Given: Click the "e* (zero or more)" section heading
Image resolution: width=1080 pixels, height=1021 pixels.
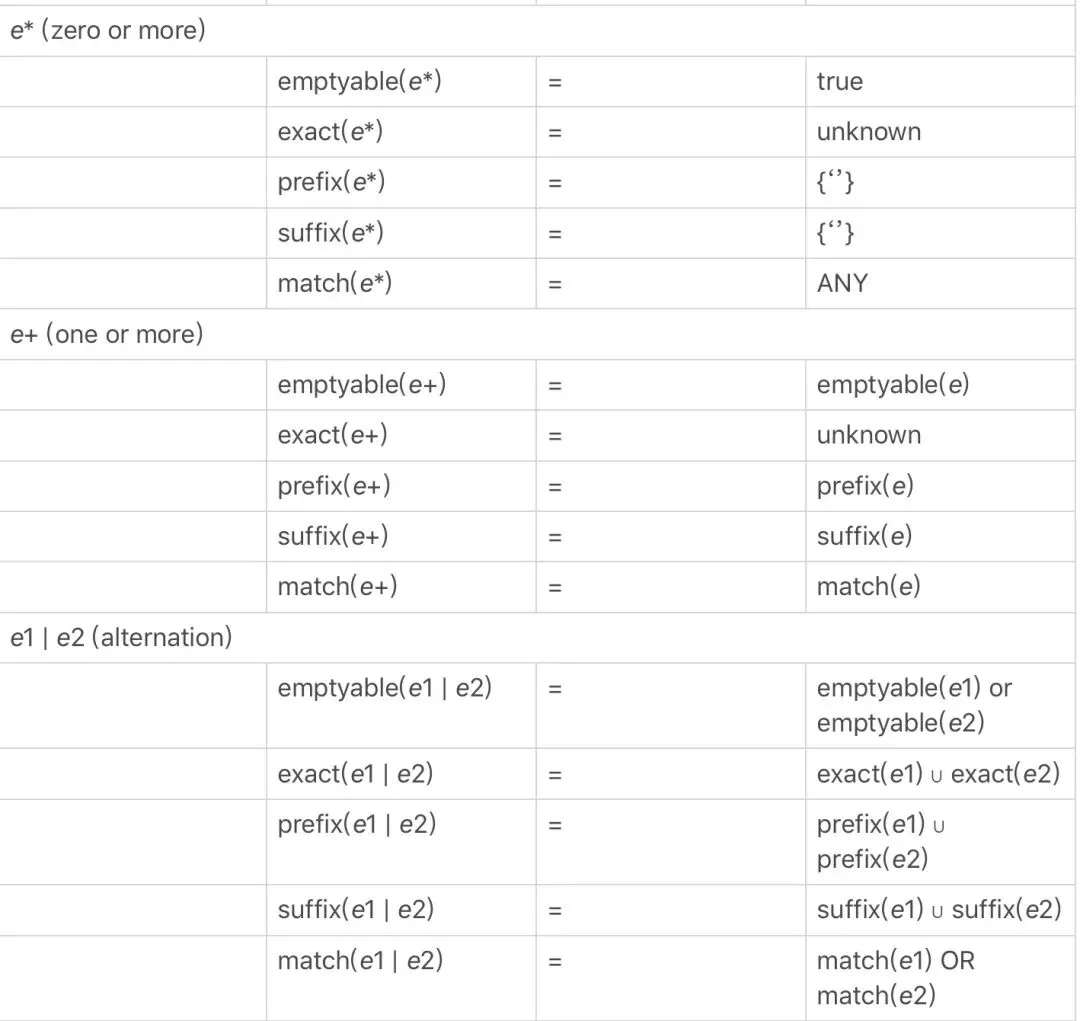Looking at the screenshot, I should (x=108, y=31).
